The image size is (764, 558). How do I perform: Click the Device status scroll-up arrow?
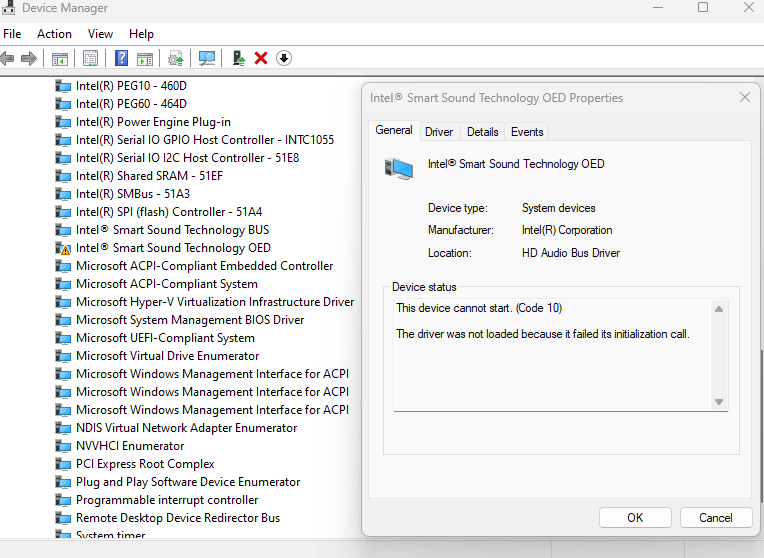coord(719,309)
